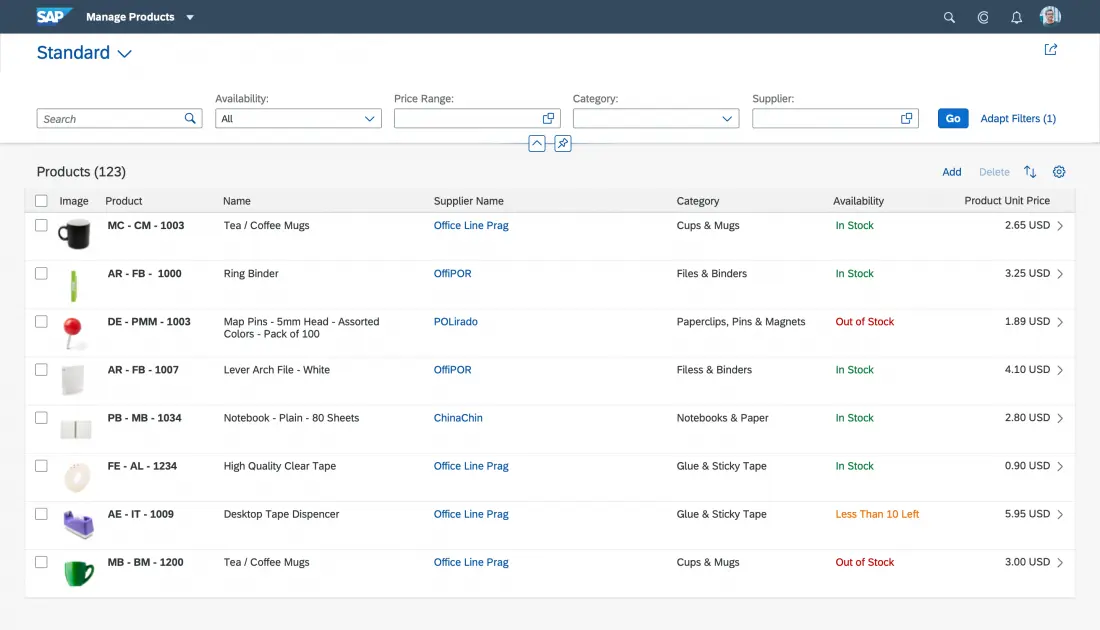Check the checkbox for MC - CM - 1003
The image size is (1100, 630).
(41, 226)
